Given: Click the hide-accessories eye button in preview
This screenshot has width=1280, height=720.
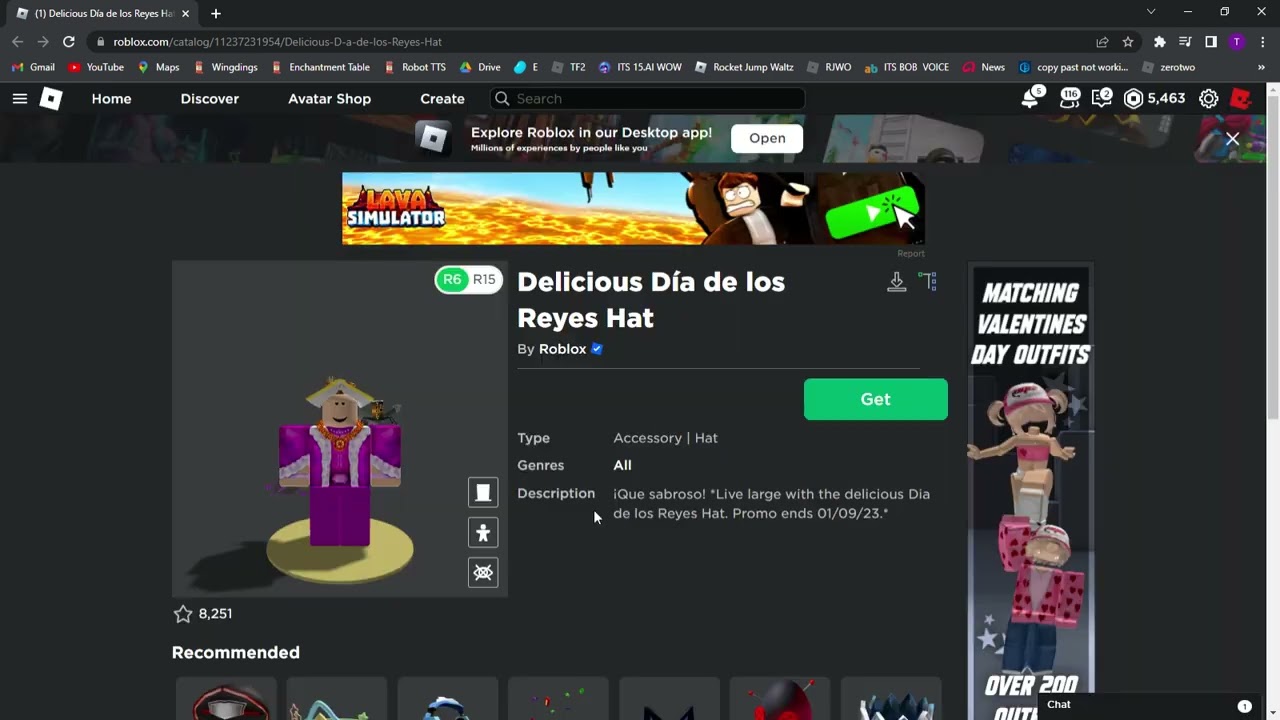Looking at the screenshot, I should 483,572.
